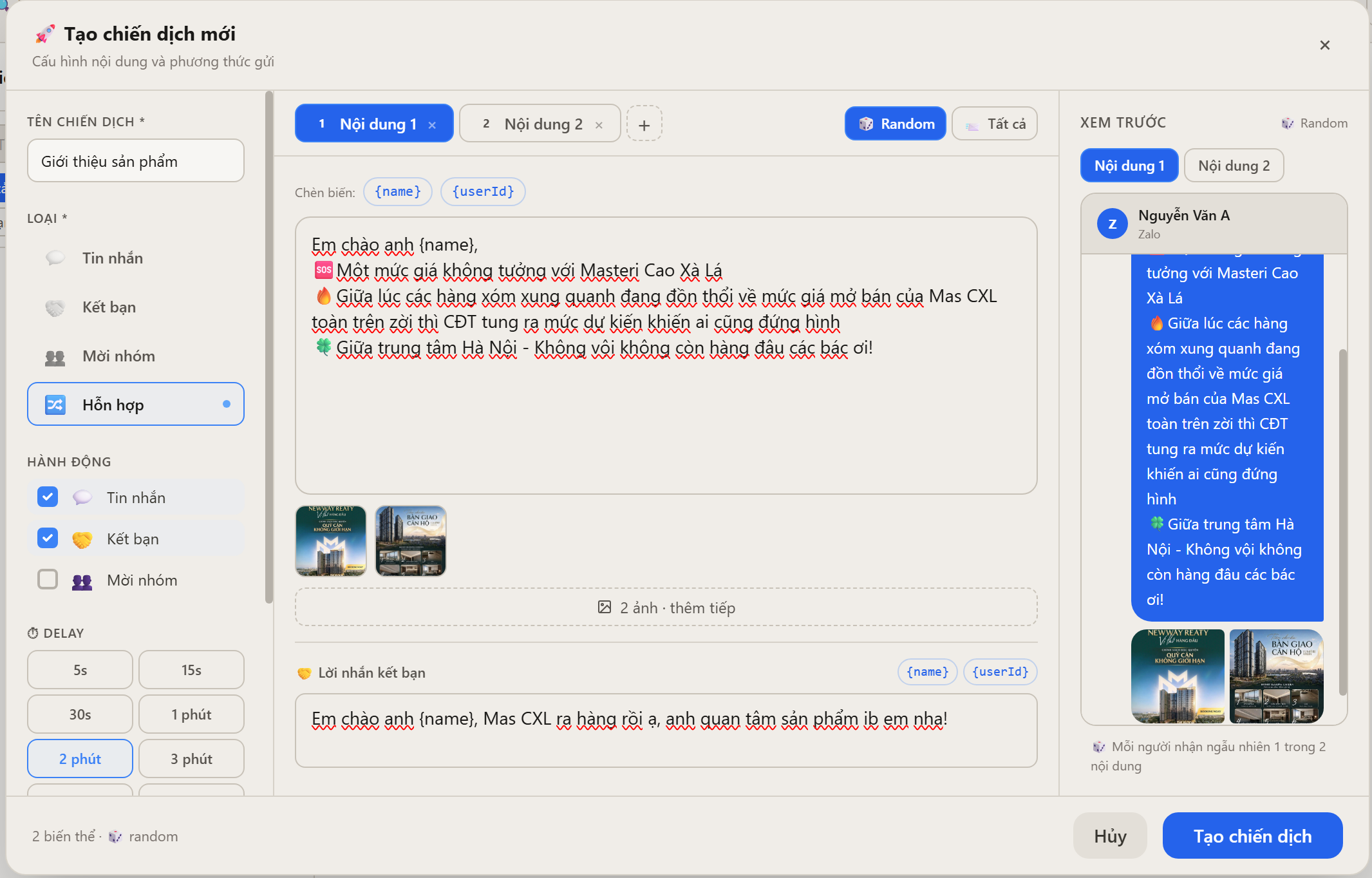Choose the 2 phút delay option
The image size is (1372, 878).
pos(80,759)
